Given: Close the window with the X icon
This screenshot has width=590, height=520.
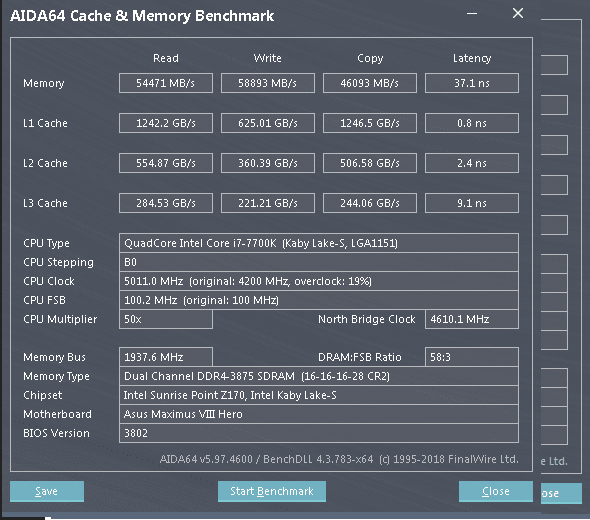Looking at the screenshot, I should 518,14.
